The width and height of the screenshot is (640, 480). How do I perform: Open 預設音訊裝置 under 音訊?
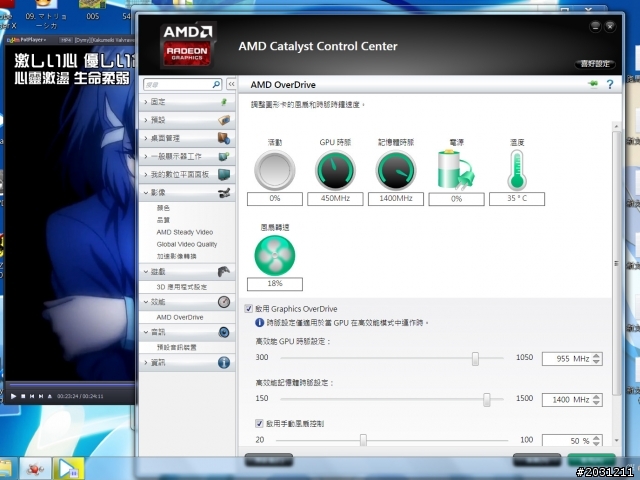(x=177, y=347)
